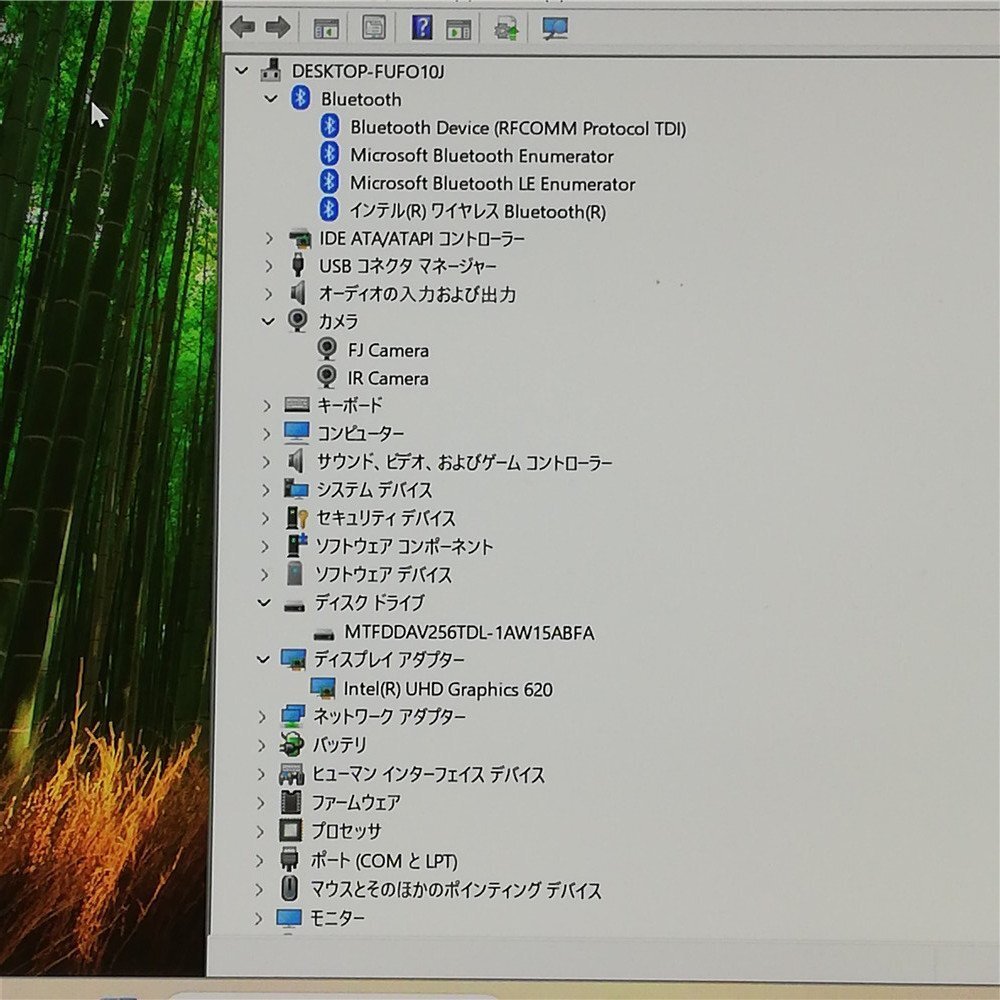Select インテル(R) ワイヤレス Bluetooth(R)
This screenshot has width=1000, height=1000.
coord(477,211)
